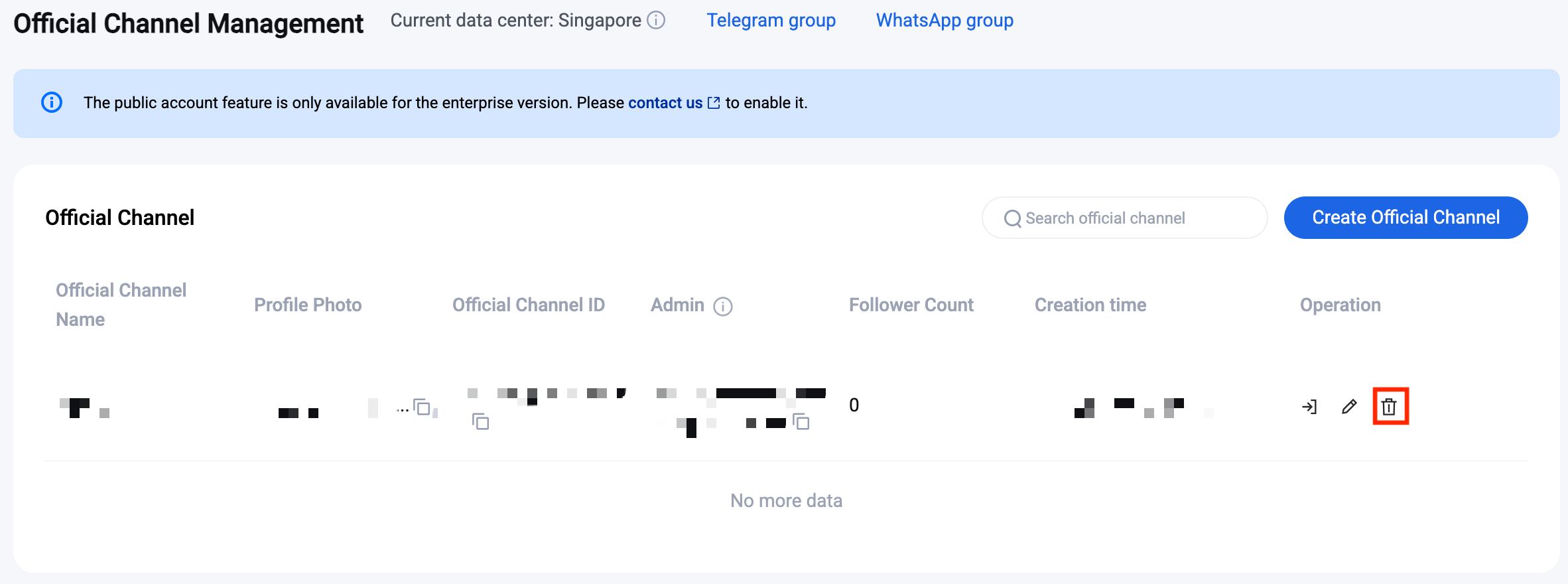
Task: Click the Follower Count column header
Action: point(911,305)
